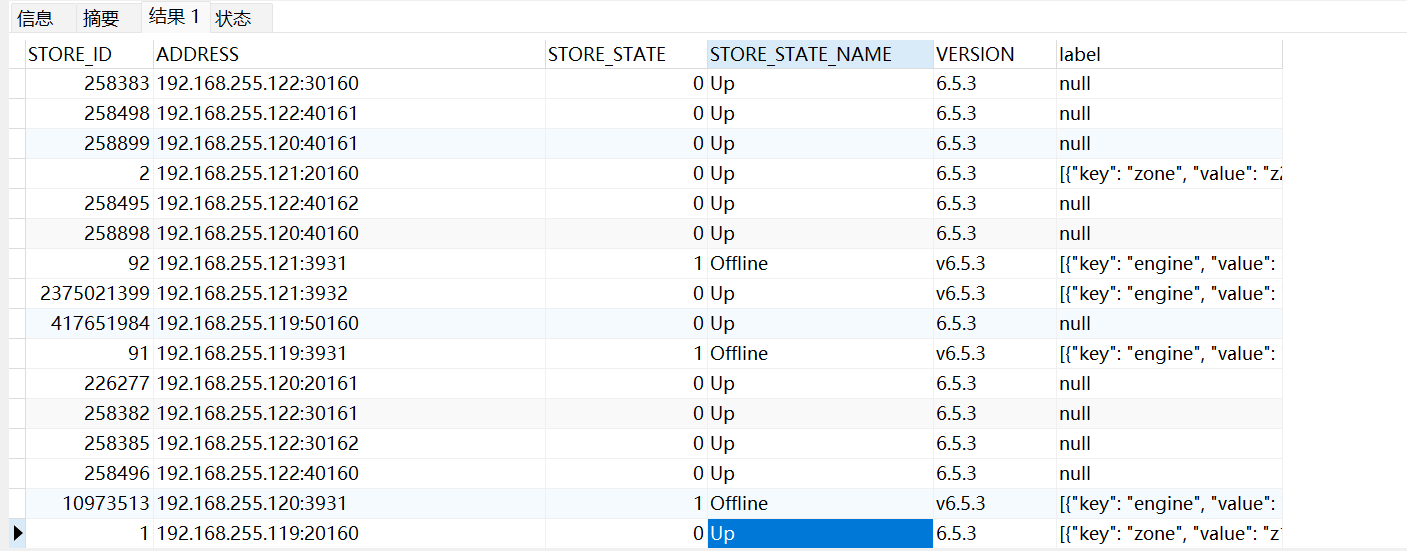Switch to the 信息 tab
1407x551 pixels.
pyautogui.click(x=36, y=18)
